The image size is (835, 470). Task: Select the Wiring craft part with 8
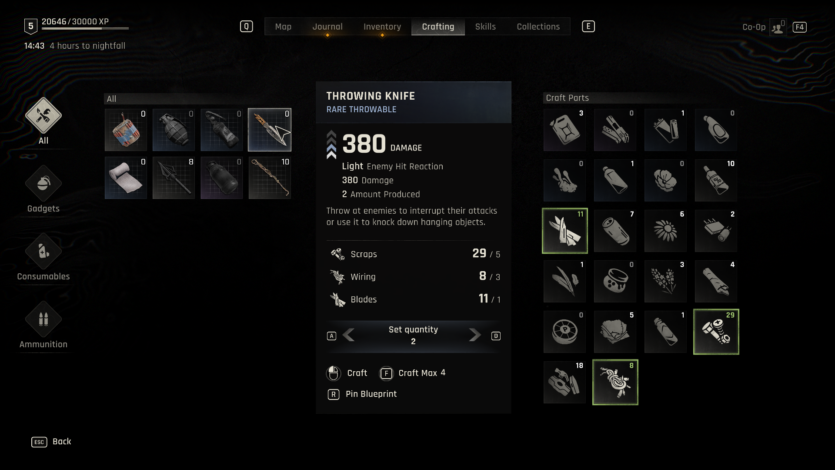tap(615, 382)
